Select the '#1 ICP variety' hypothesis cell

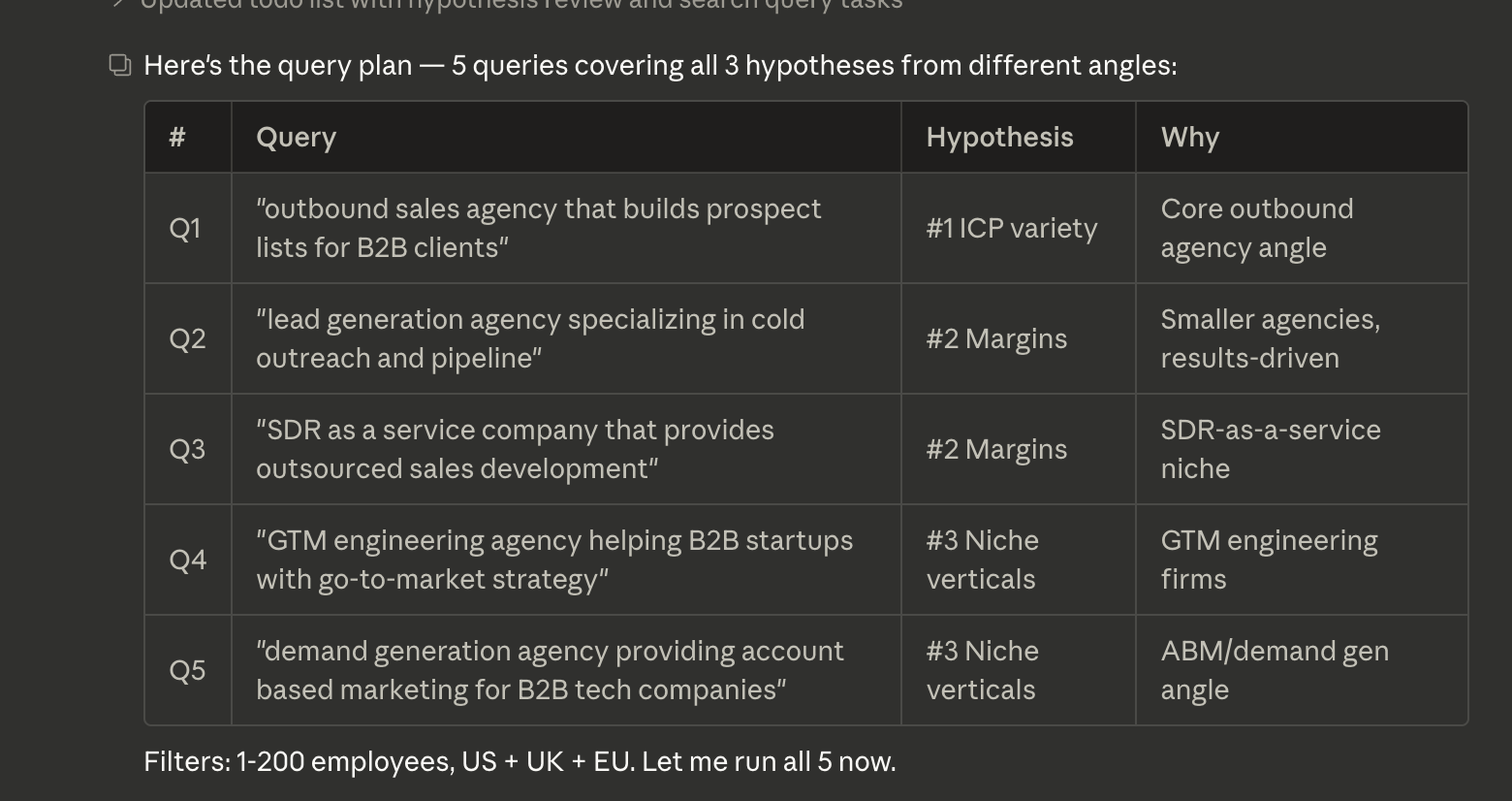tap(1011, 229)
